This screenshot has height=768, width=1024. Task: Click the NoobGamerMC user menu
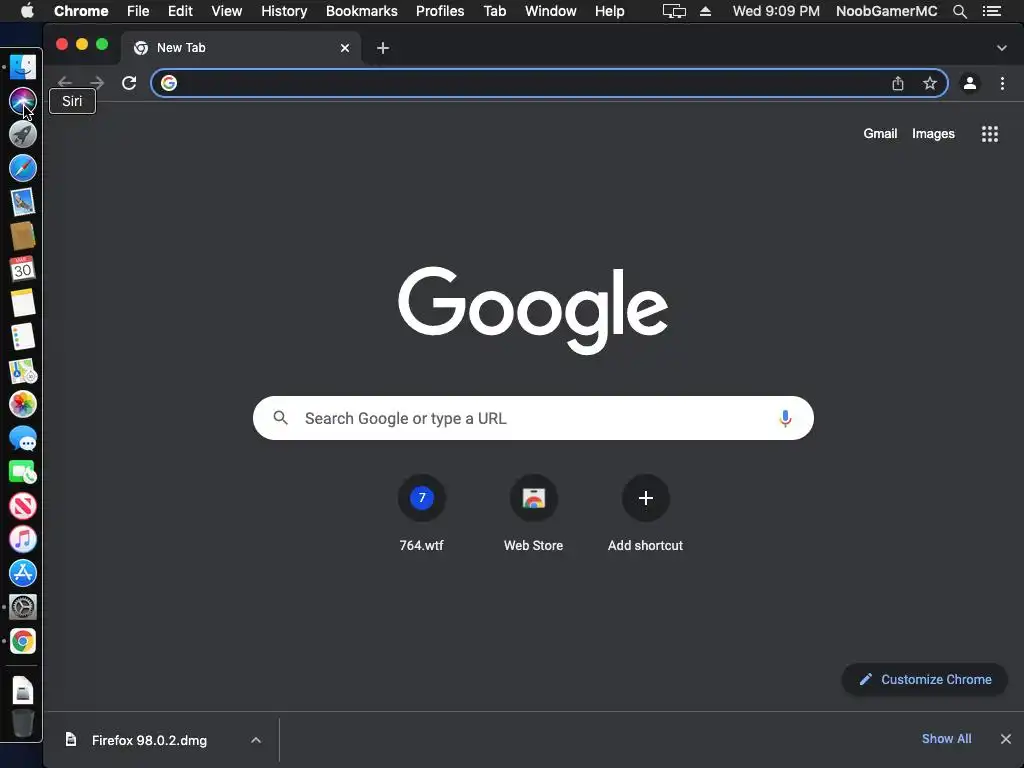886,11
